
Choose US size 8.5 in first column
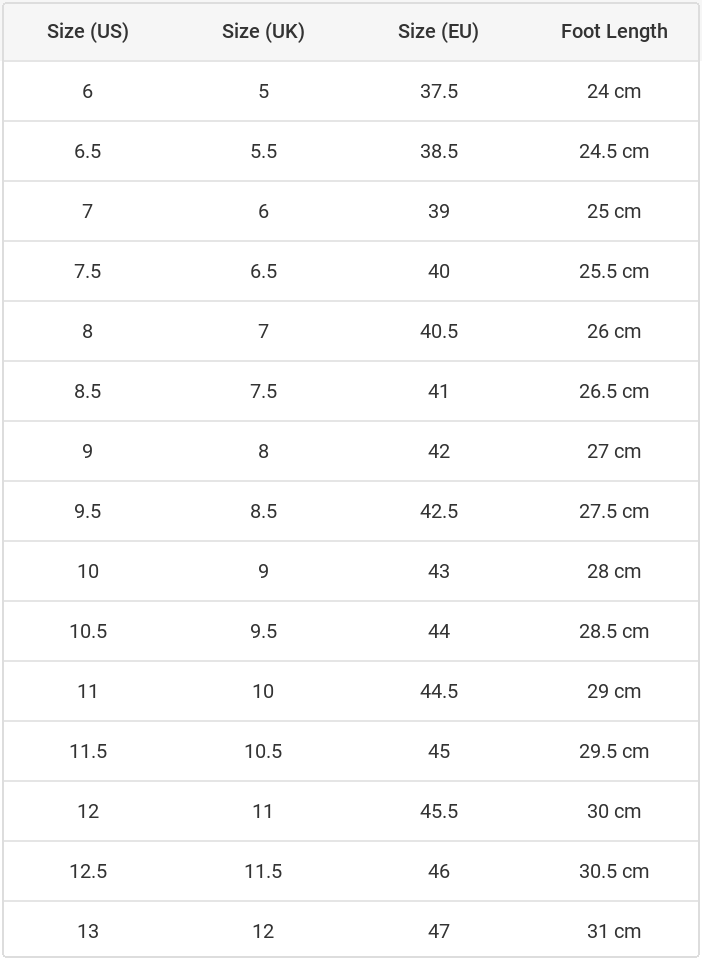(x=88, y=391)
